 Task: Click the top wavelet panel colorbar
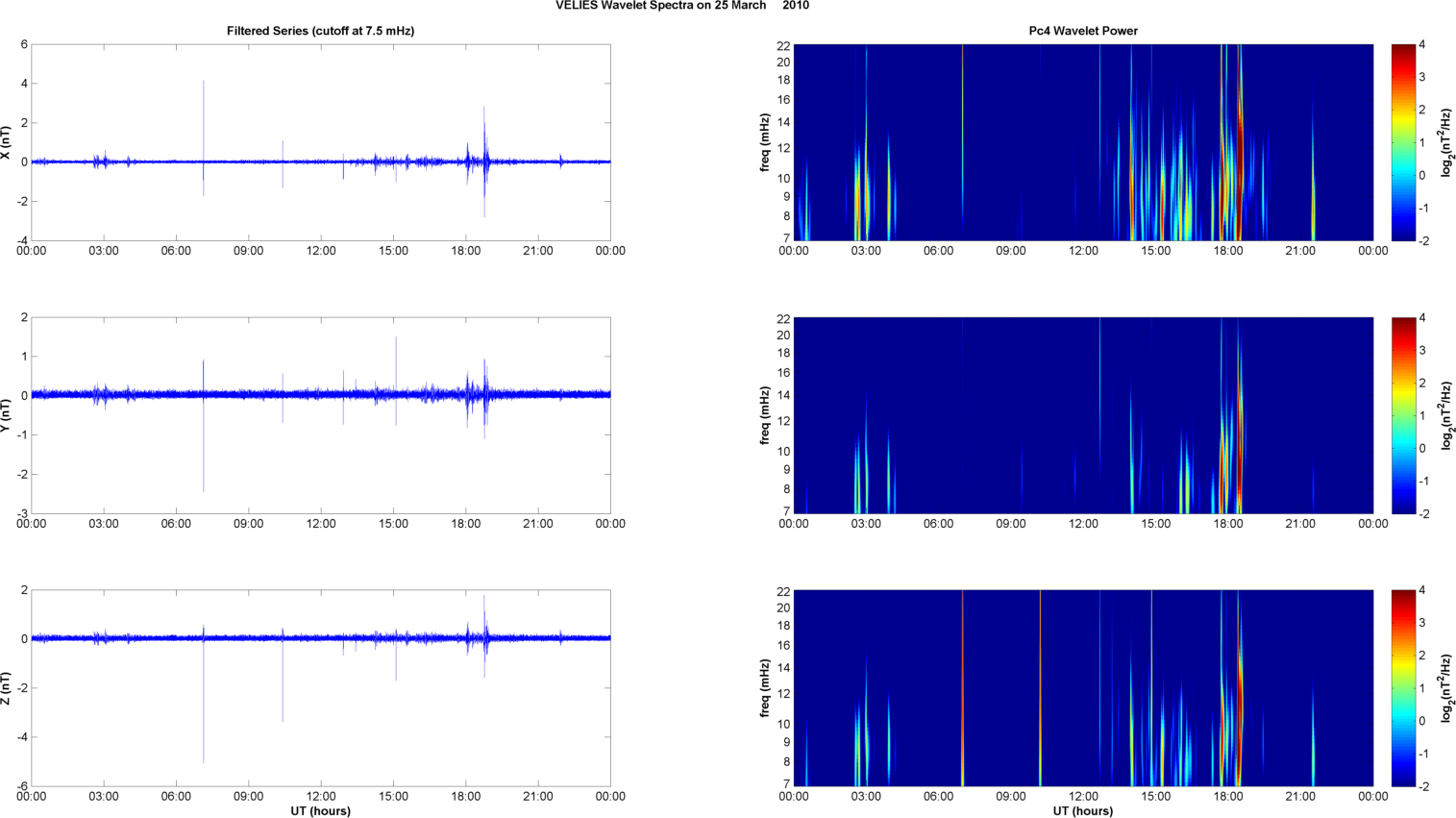coord(1403,142)
